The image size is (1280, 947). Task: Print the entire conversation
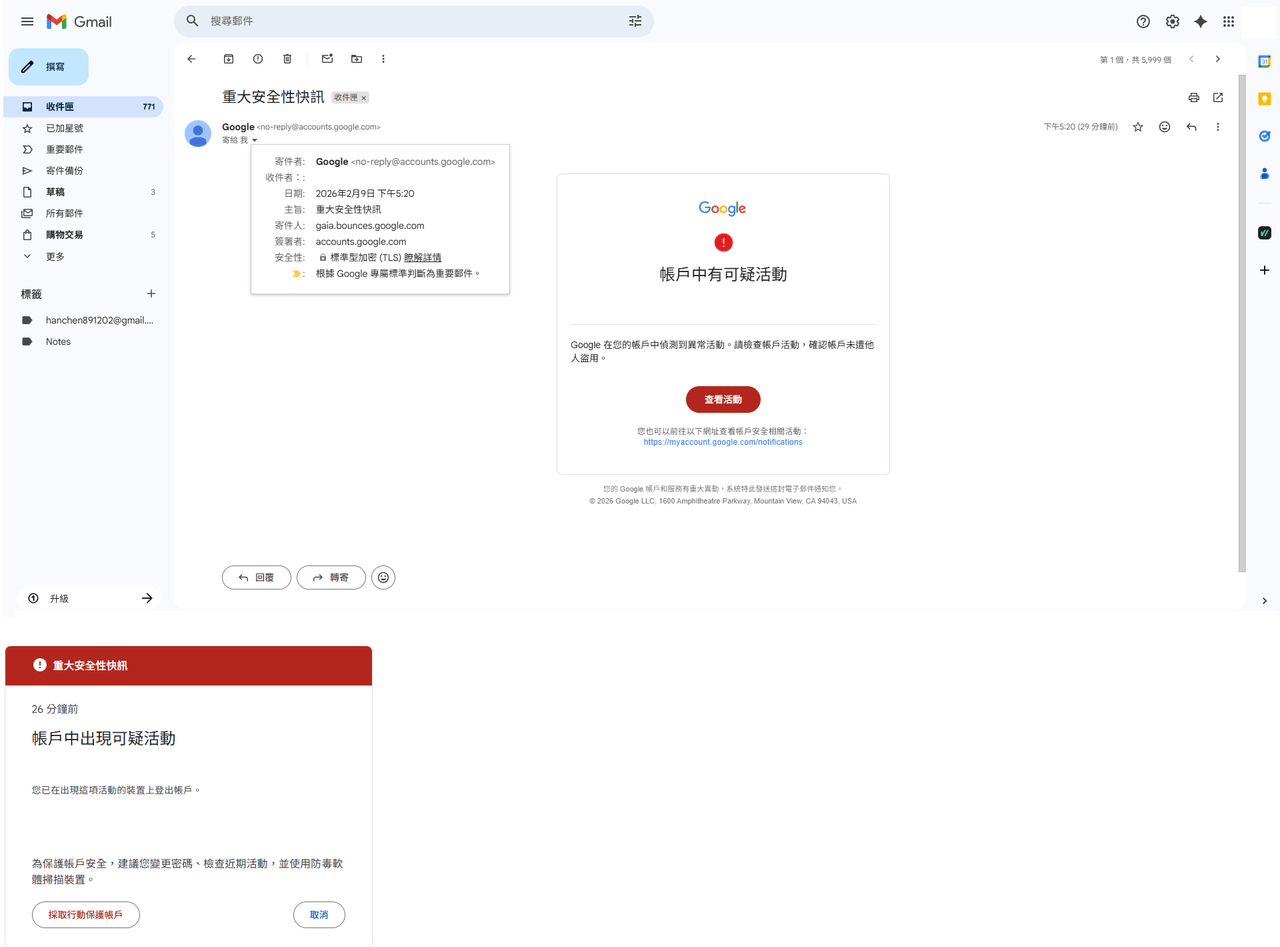(1193, 97)
